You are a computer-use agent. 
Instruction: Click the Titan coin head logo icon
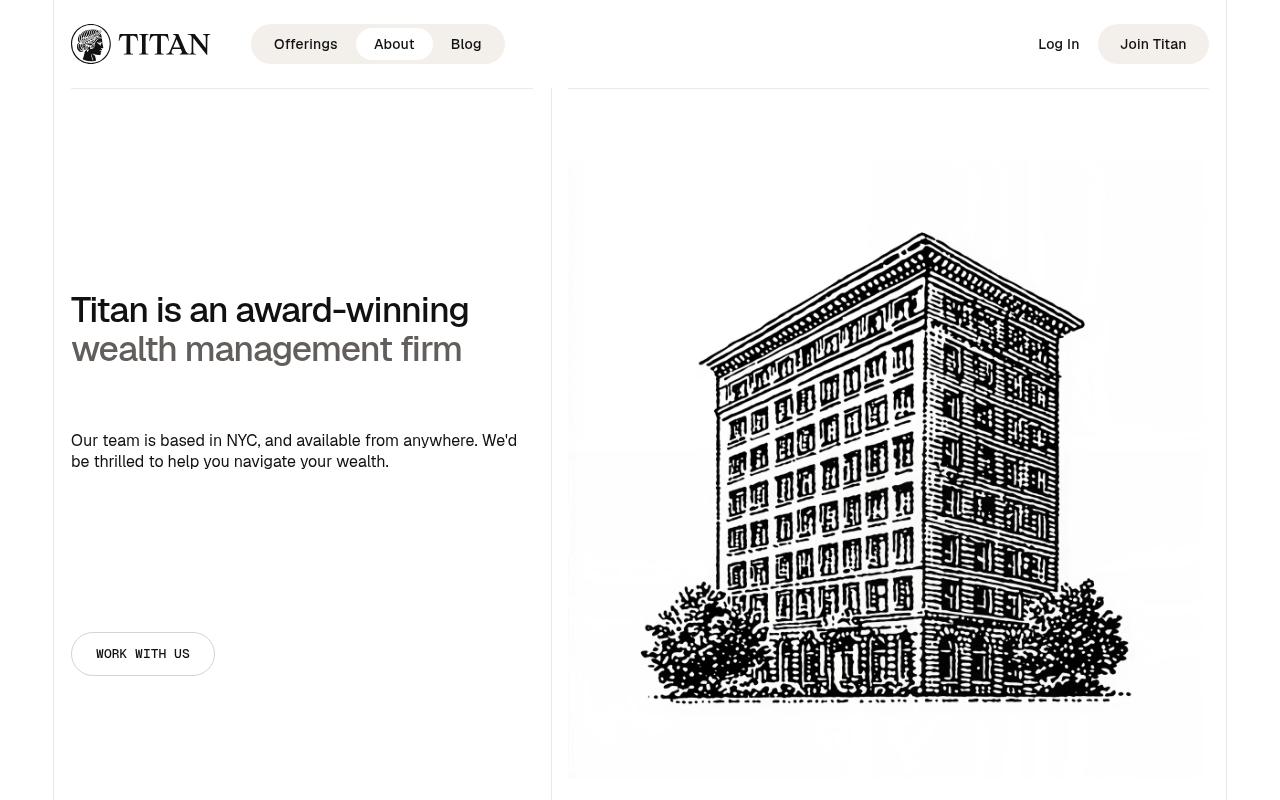(91, 44)
